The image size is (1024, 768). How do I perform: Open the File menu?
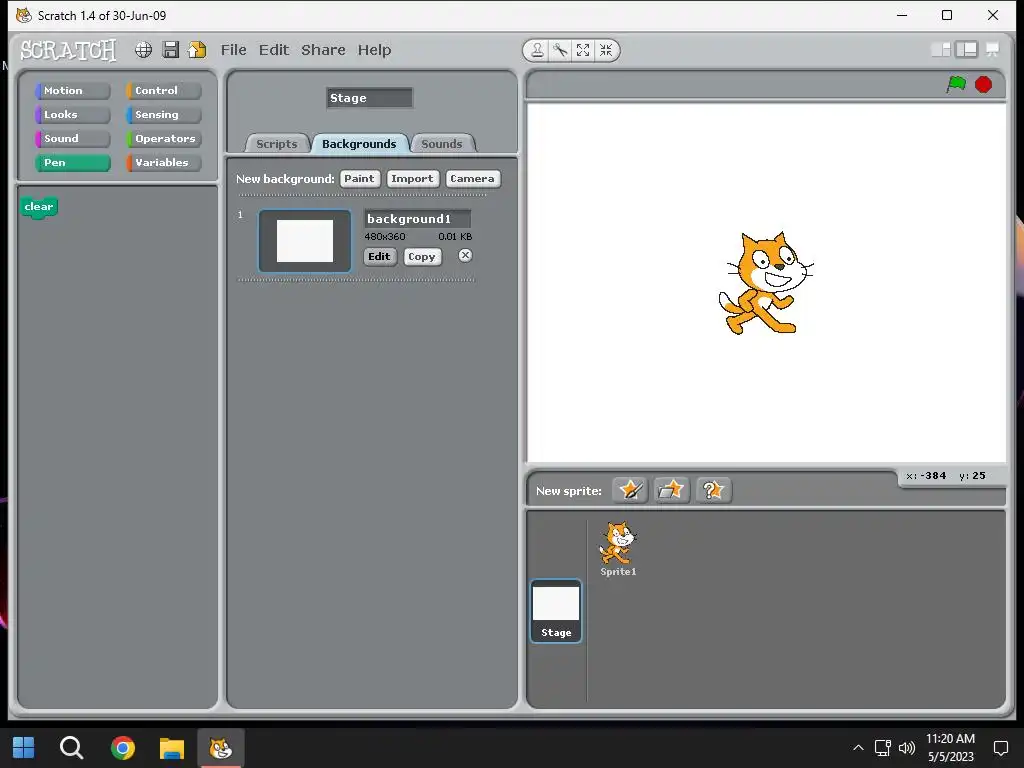[233, 50]
